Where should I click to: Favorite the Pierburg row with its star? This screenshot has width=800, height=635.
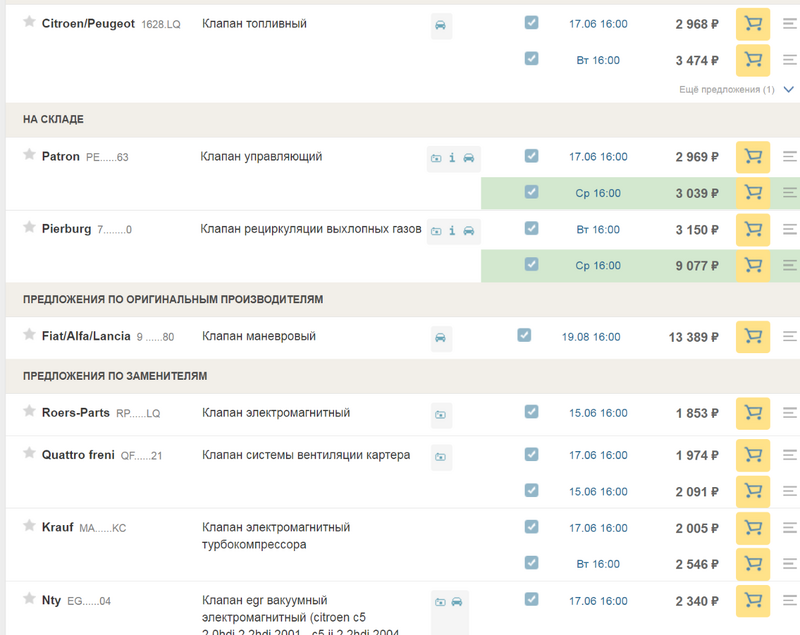[x=29, y=228]
